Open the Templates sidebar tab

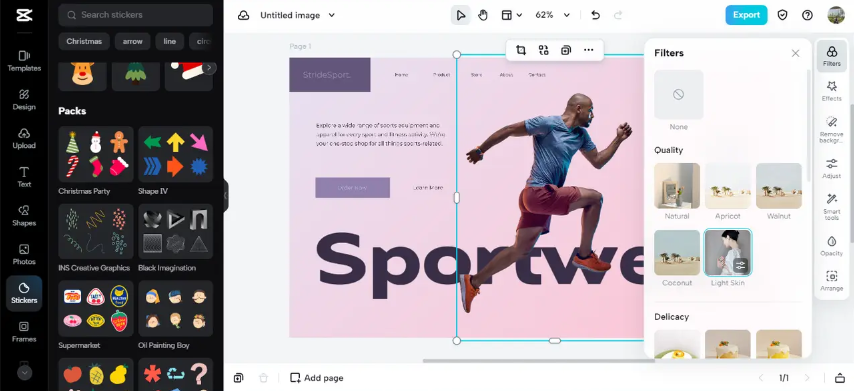point(24,61)
